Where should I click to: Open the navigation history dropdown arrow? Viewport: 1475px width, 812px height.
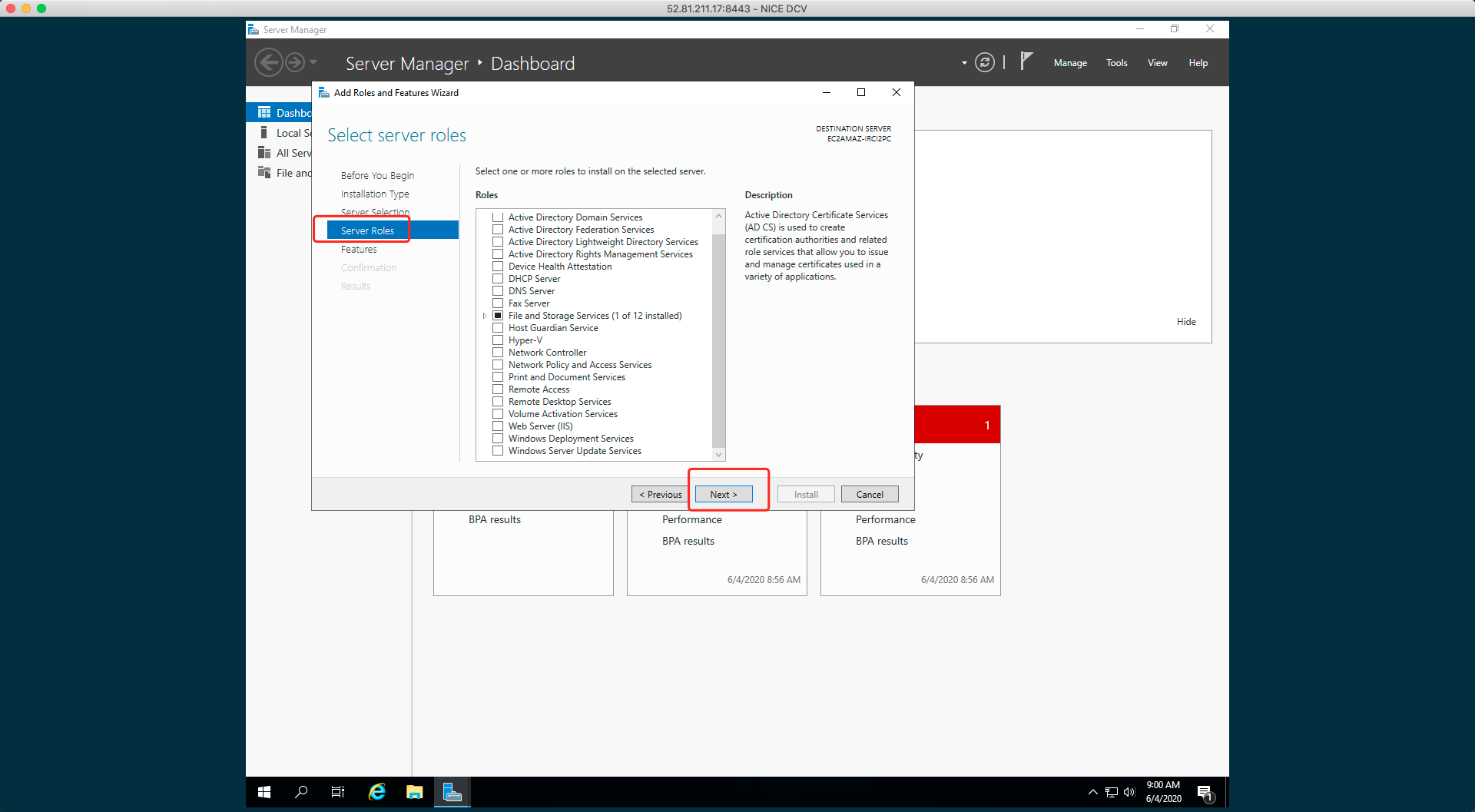click(313, 62)
